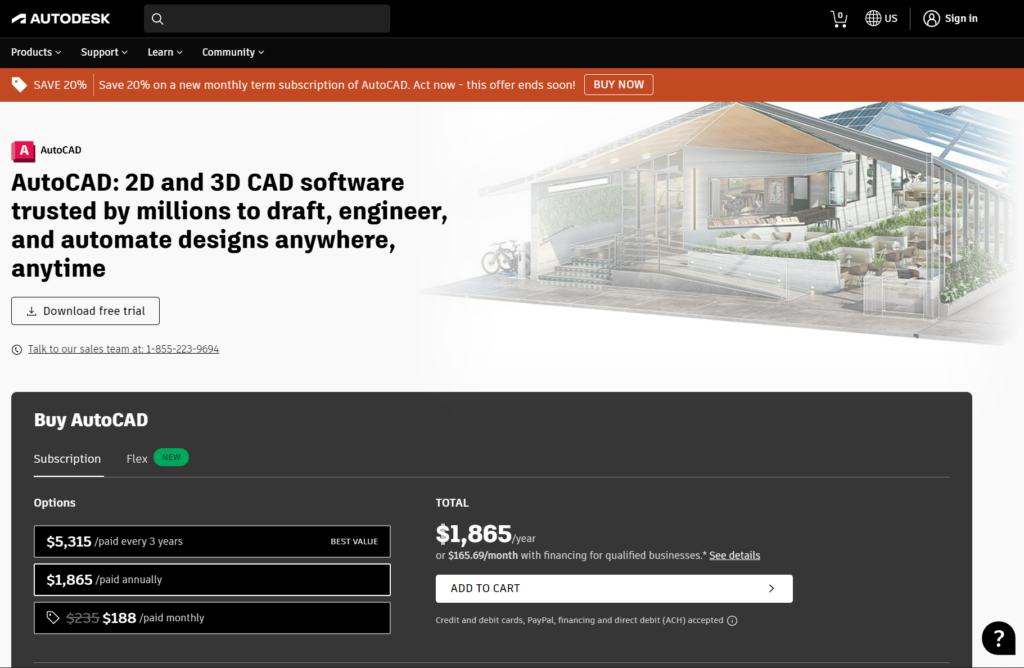
Task: Click the Options label
Action: pos(55,503)
